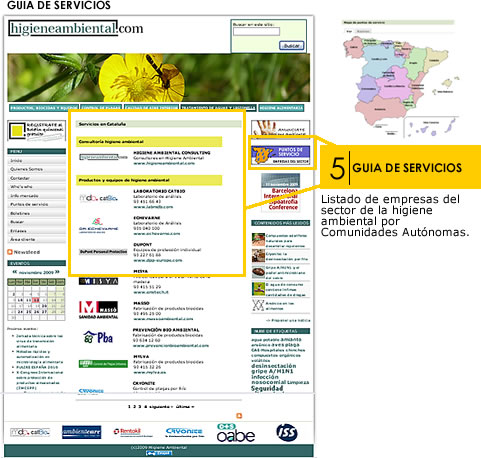Click siguiente pagination link
The image size is (481, 458).
[x=161, y=407]
